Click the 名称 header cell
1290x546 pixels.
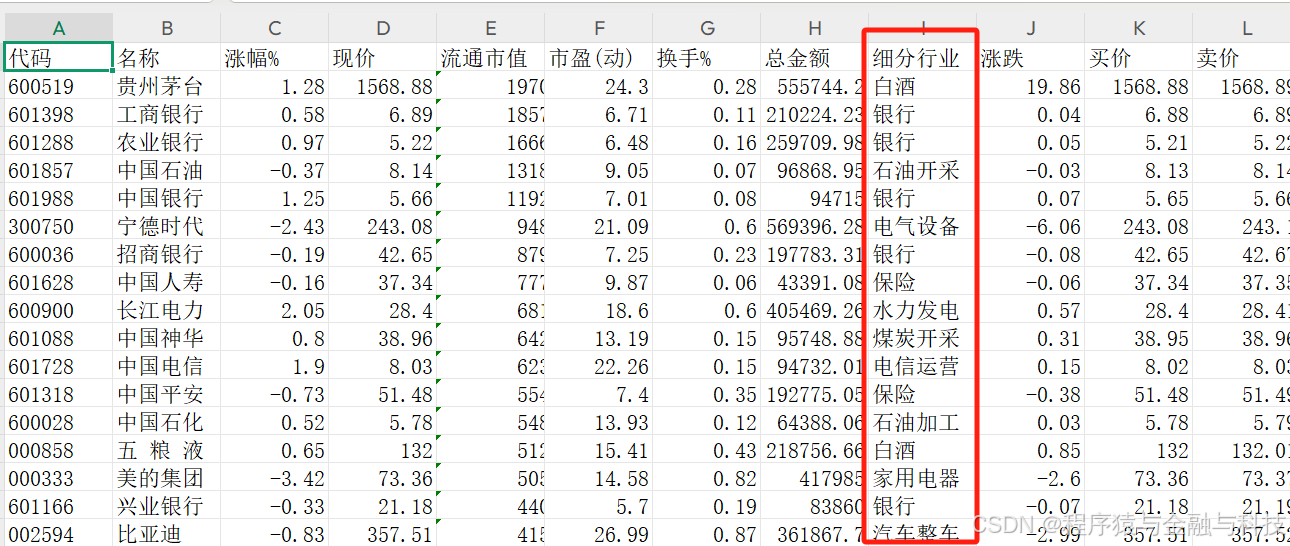[x=167, y=58]
